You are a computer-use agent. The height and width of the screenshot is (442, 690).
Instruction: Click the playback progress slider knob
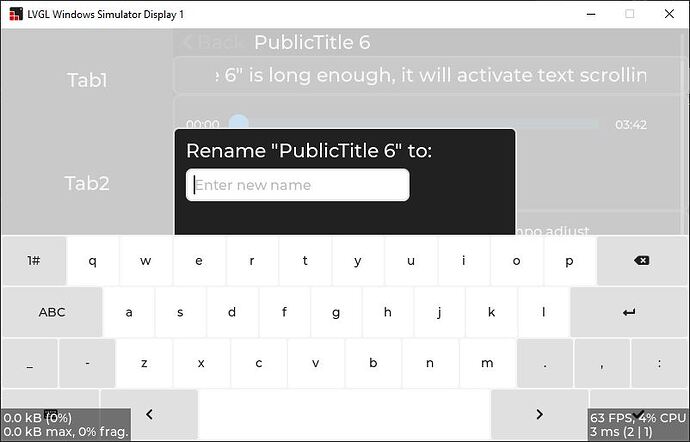[x=239, y=124]
